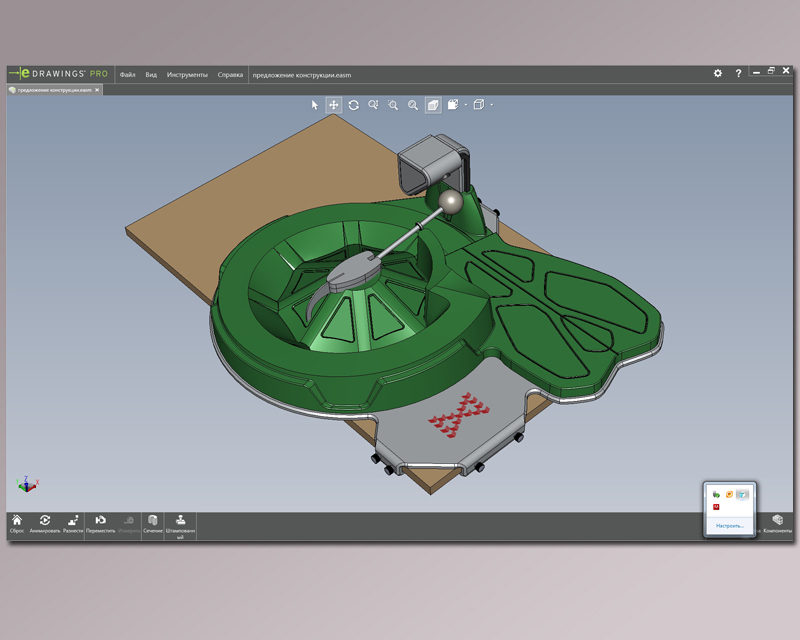Open the Инструменты menu

pos(187,75)
